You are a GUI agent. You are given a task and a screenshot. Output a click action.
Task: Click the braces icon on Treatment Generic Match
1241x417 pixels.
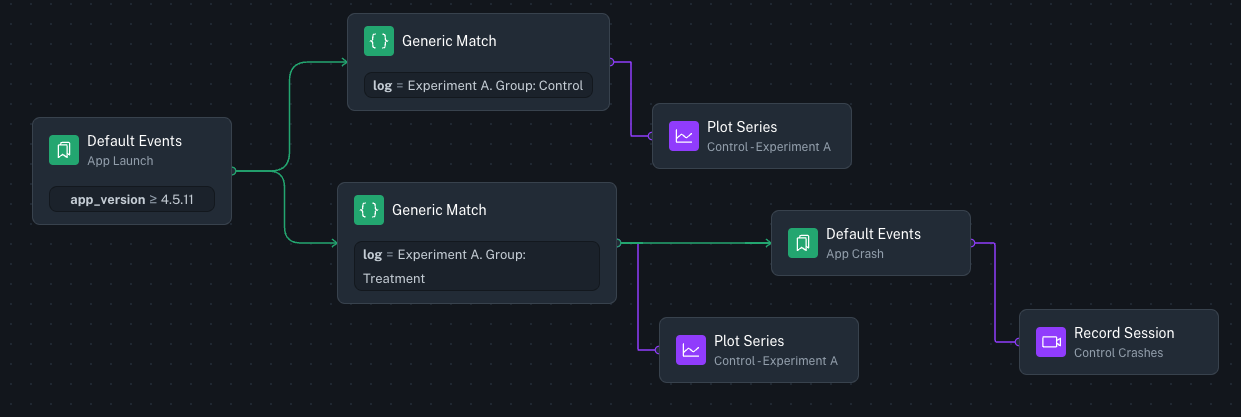(x=369, y=210)
